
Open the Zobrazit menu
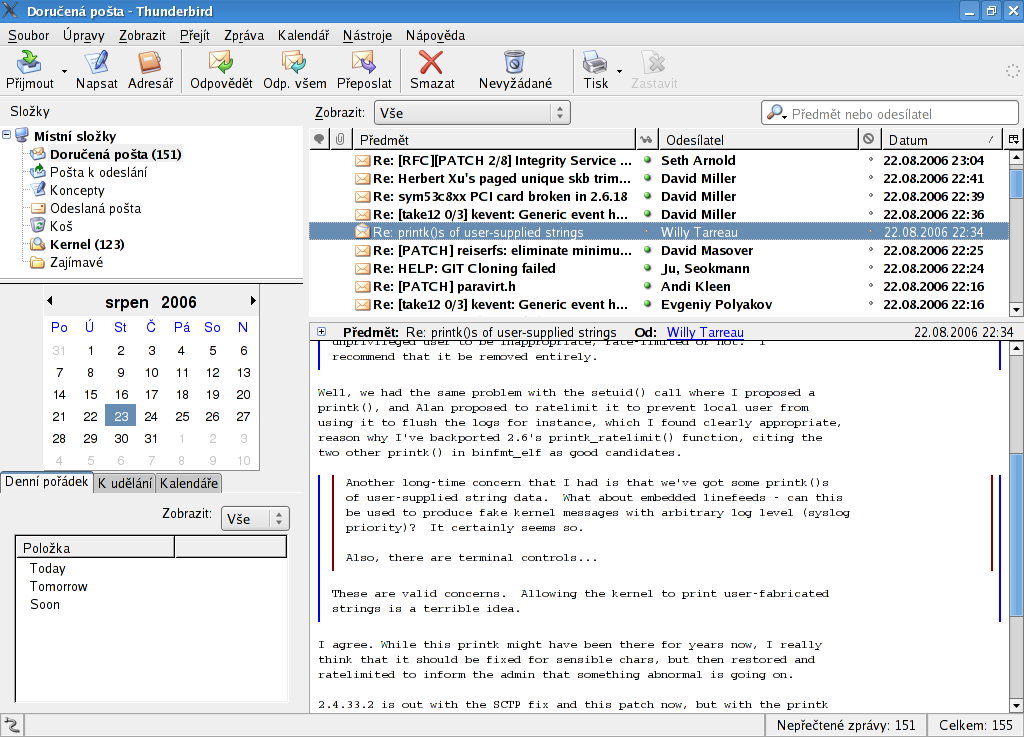142,35
